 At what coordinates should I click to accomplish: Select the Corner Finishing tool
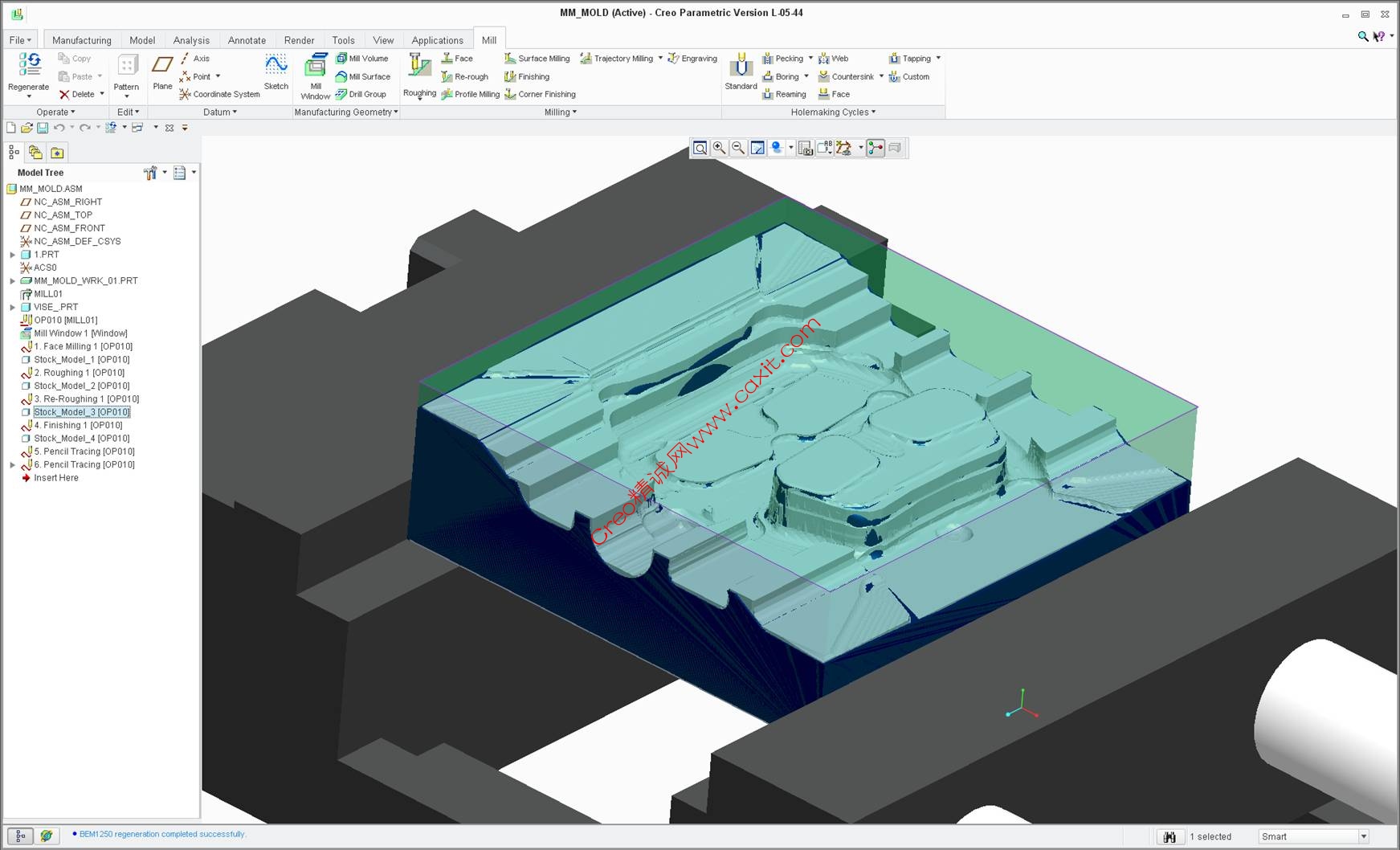point(540,95)
